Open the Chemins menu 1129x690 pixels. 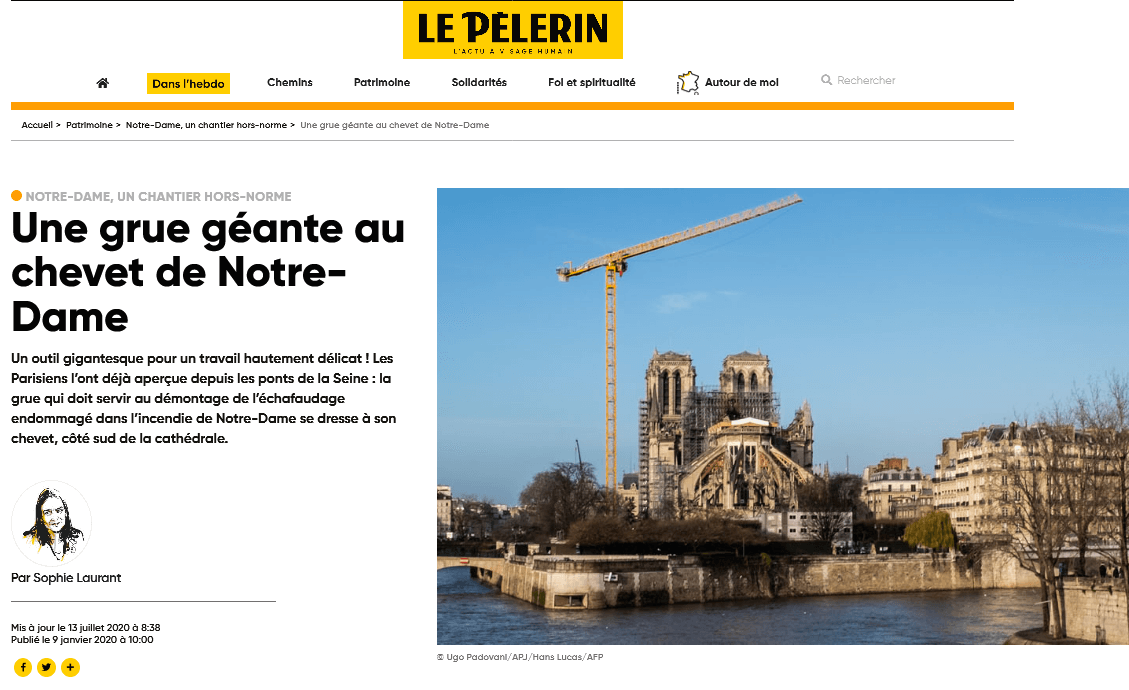(289, 82)
